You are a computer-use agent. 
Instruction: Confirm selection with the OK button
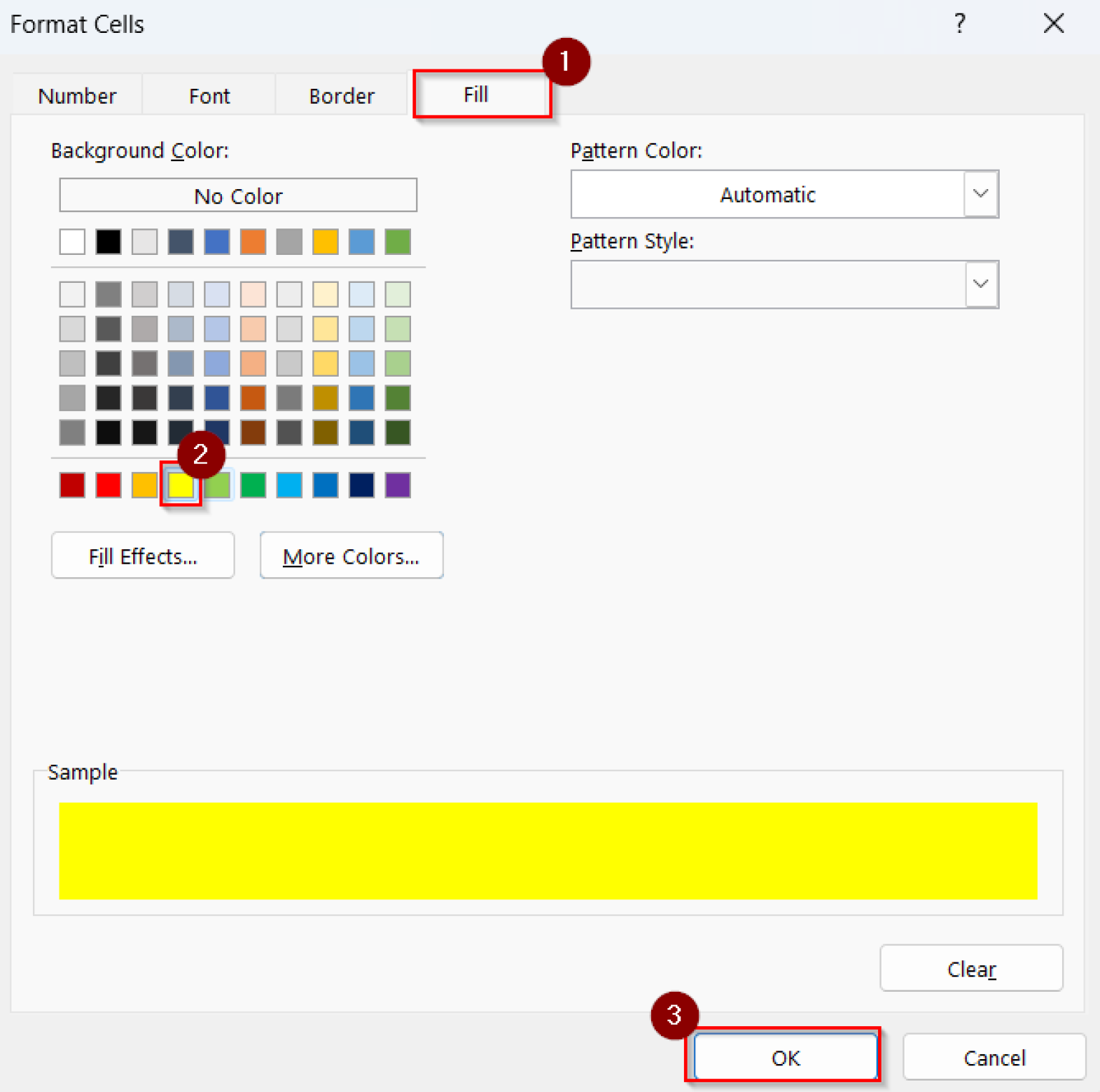(x=785, y=1058)
